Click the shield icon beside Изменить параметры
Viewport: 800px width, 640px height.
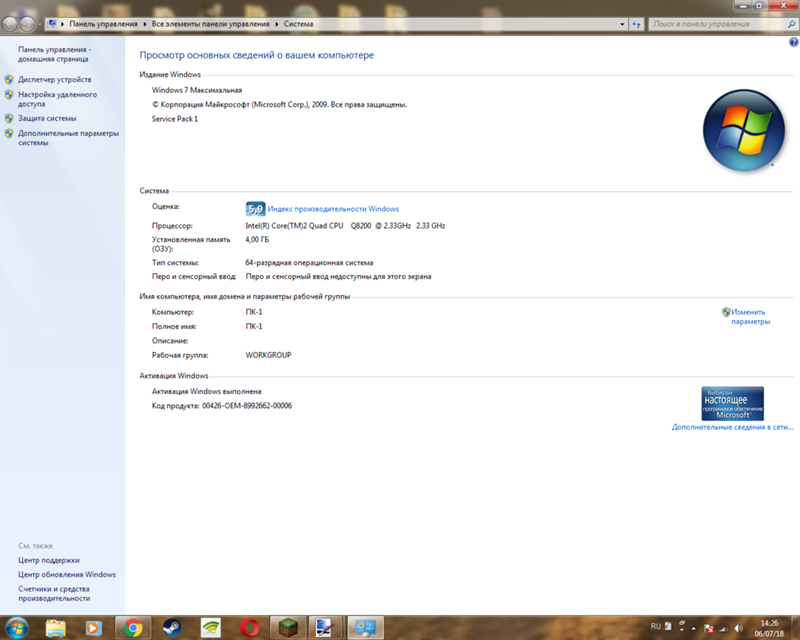(726, 312)
